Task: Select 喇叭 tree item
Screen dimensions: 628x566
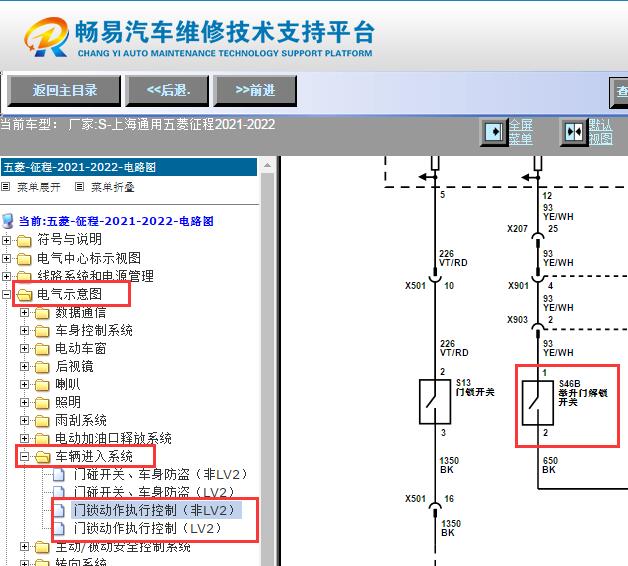Action: coord(68,385)
